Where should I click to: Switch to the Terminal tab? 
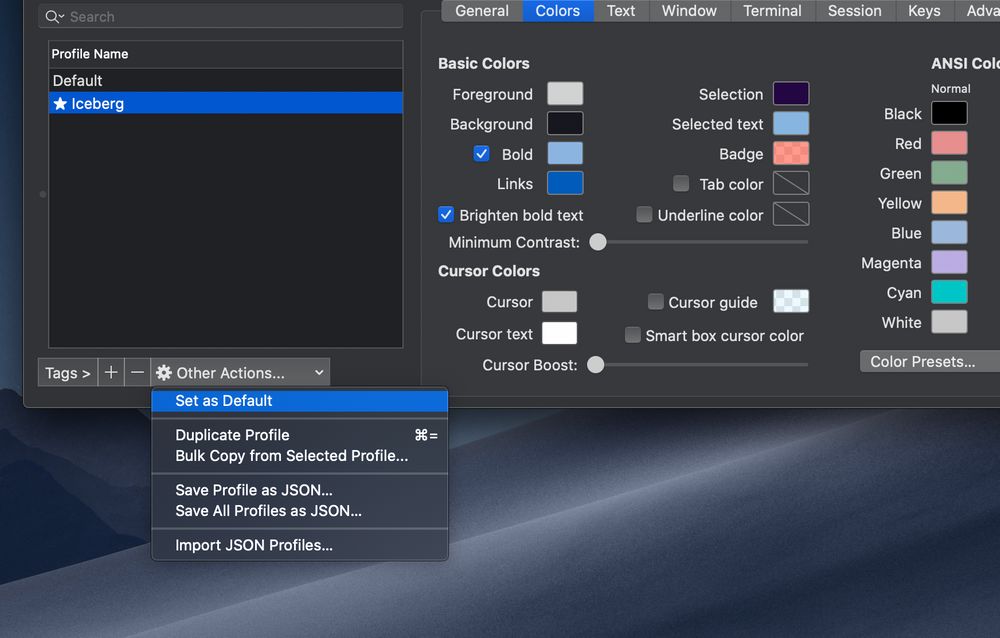[x=772, y=11]
